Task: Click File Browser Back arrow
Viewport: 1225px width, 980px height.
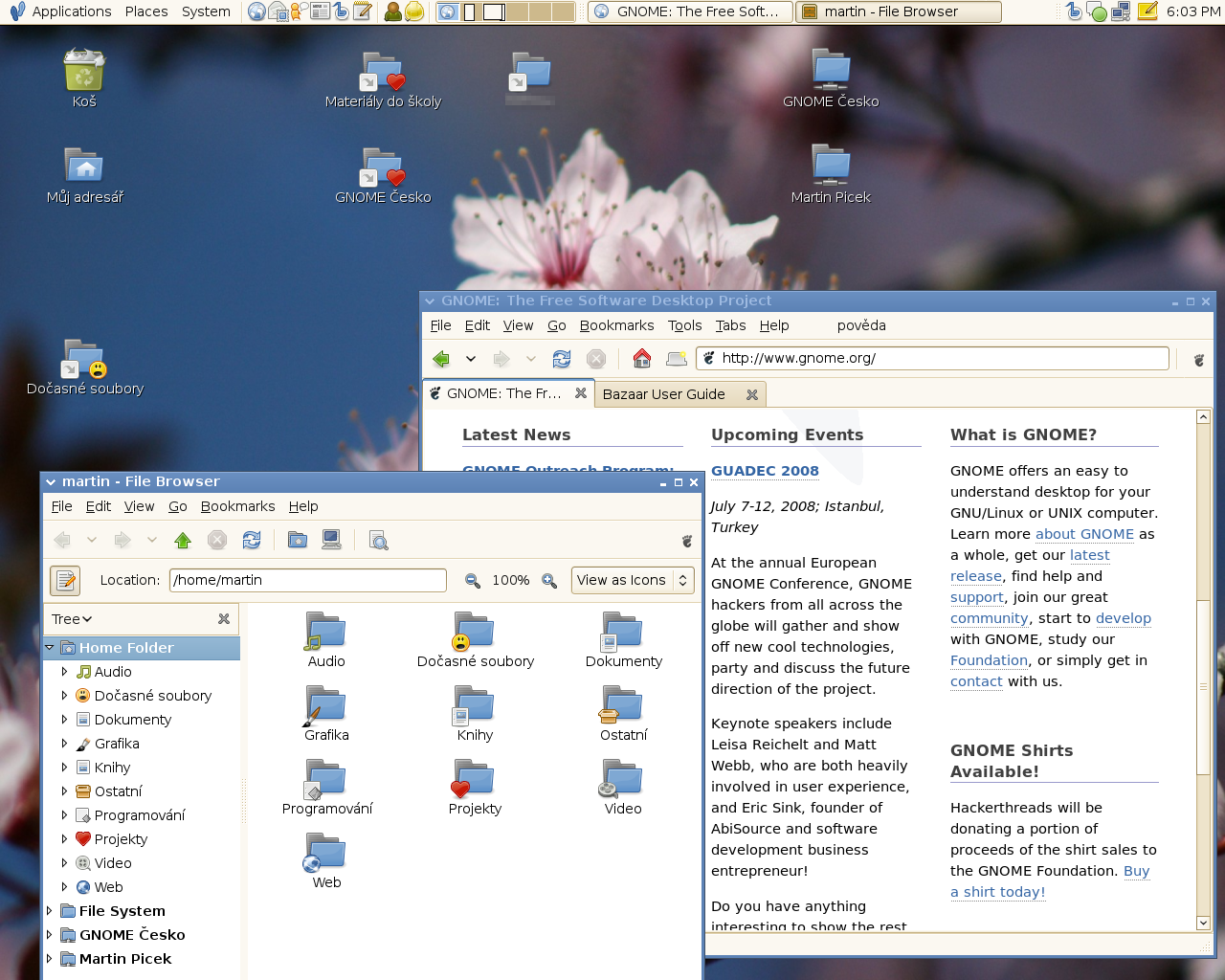Action: click(62, 541)
